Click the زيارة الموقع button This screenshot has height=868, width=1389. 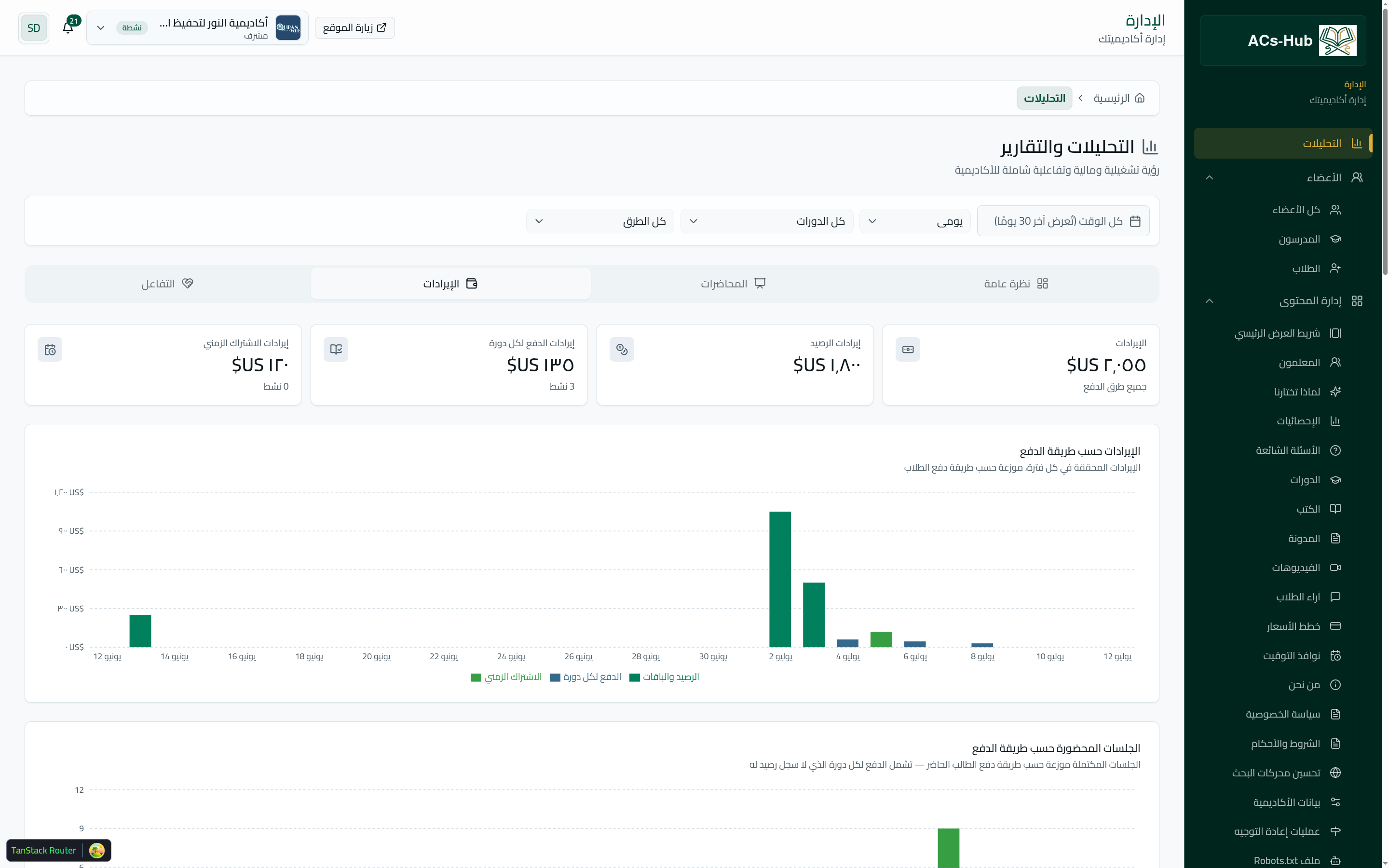(354, 27)
